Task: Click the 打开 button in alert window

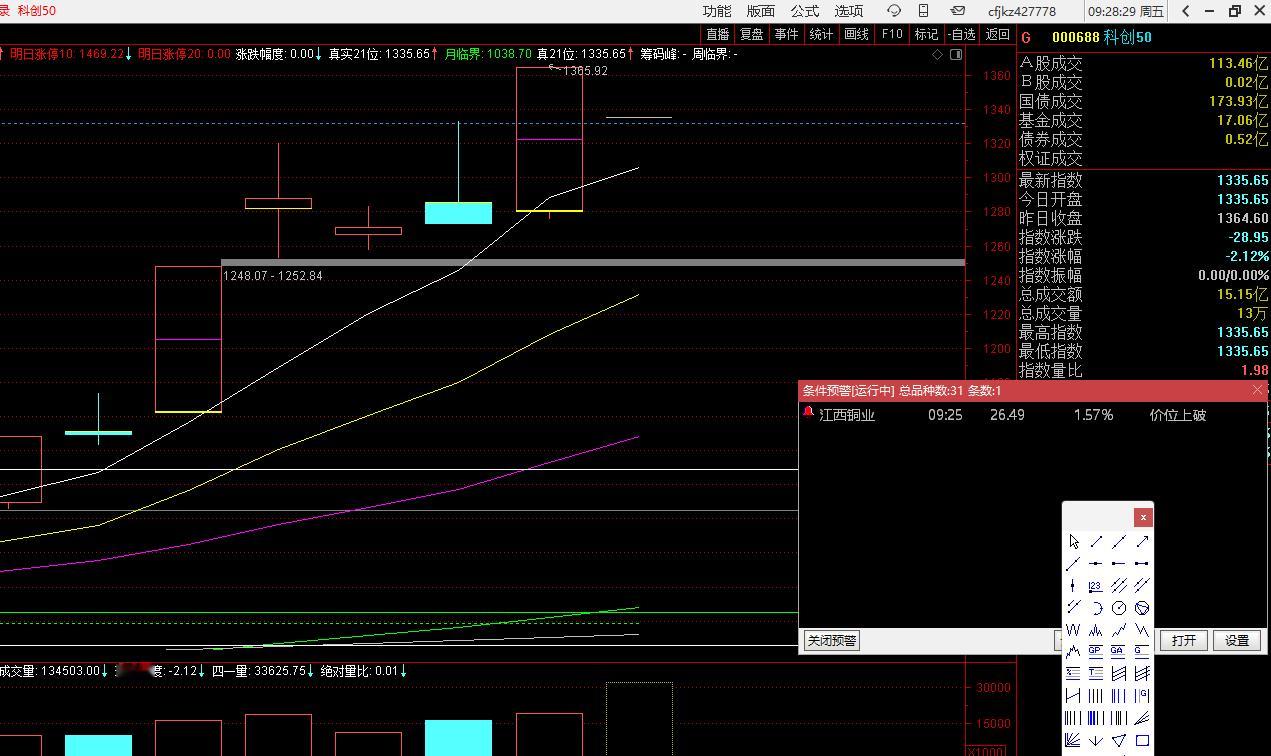Action: (1184, 641)
